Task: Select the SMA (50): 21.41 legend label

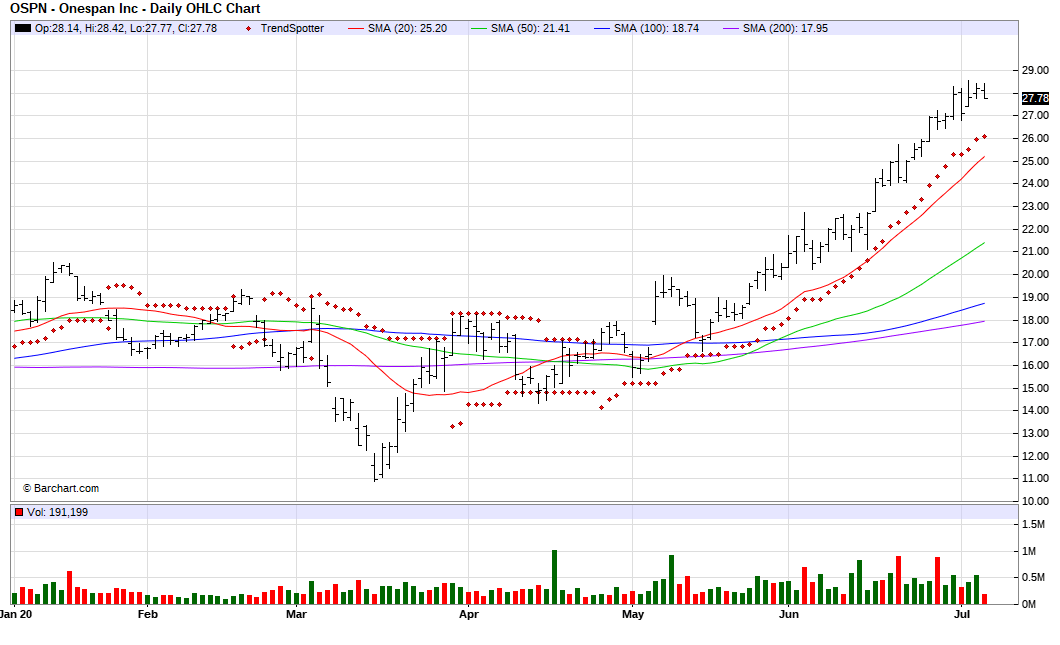Action: pyautogui.click(x=530, y=28)
